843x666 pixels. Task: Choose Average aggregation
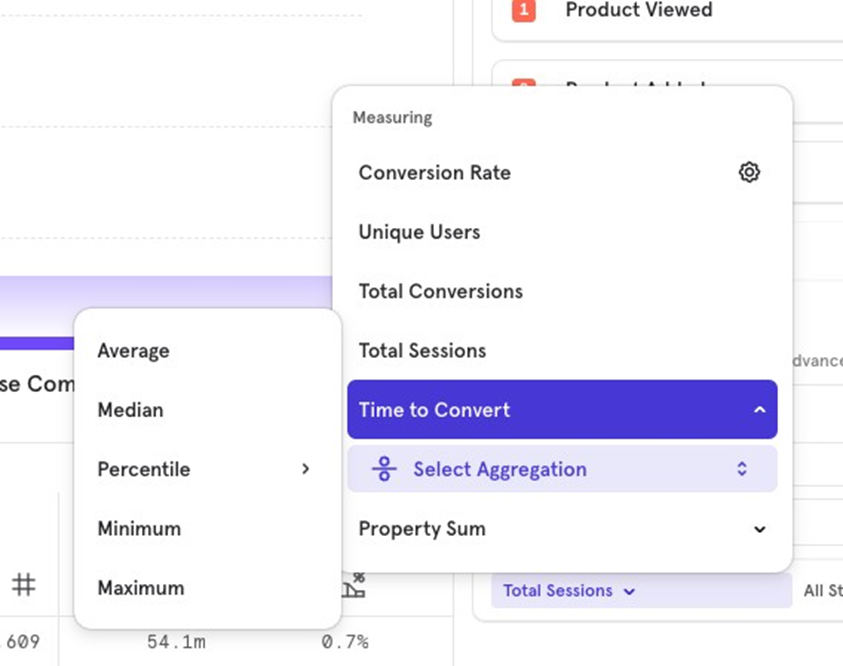[133, 351]
